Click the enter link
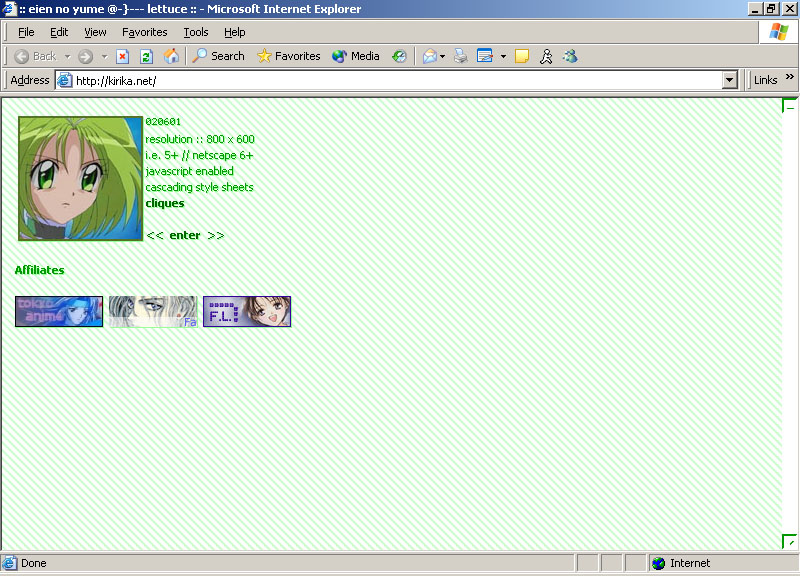 pos(185,235)
